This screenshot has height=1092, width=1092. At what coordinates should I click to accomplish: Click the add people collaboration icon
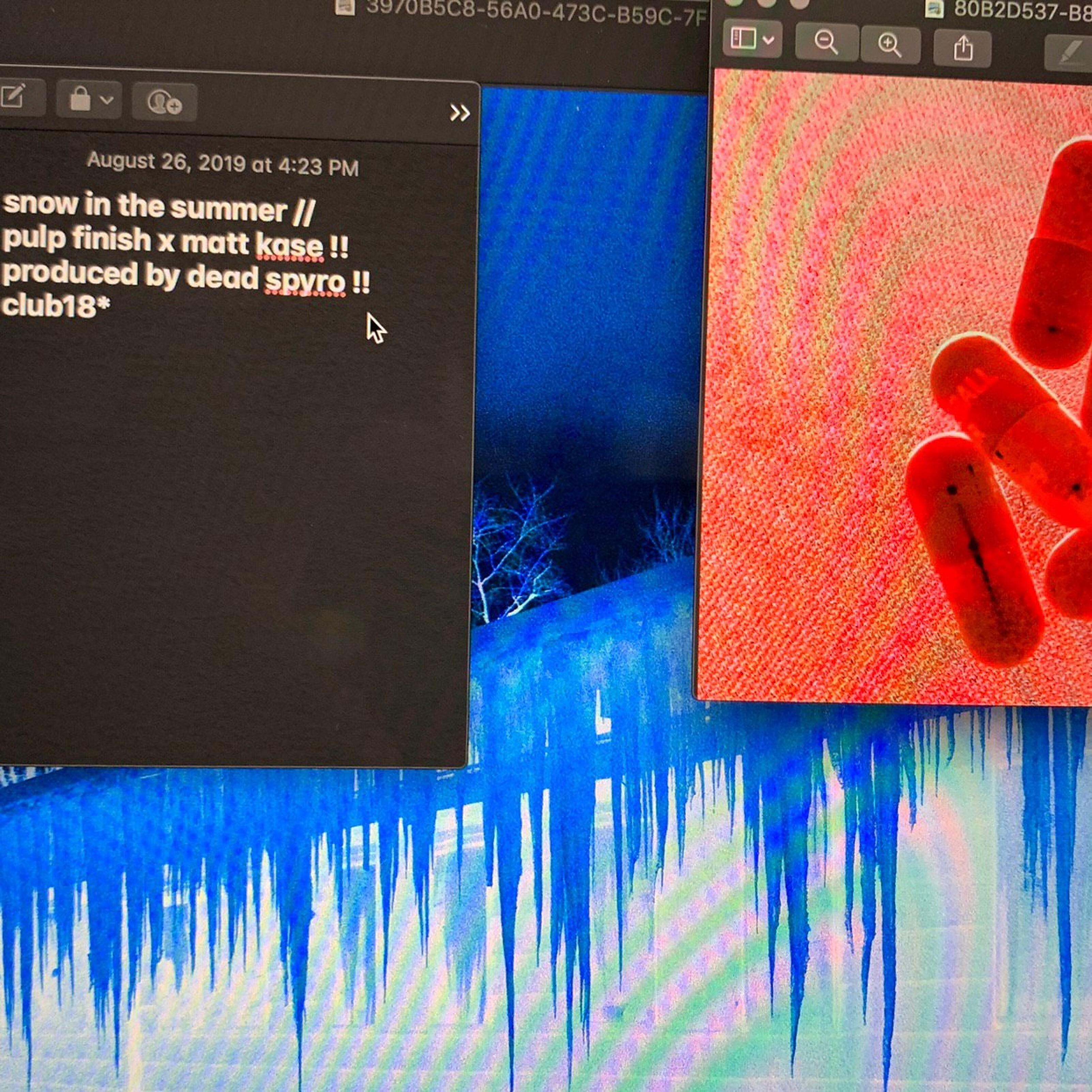coord(164,102)
